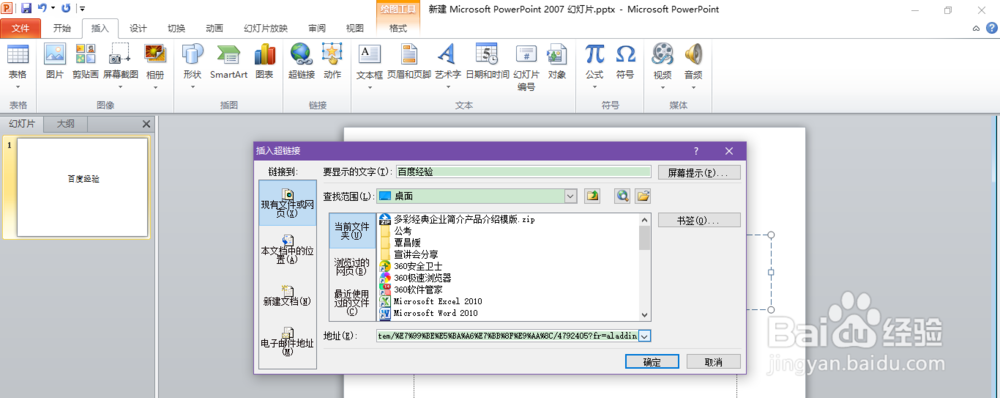1000x398 pixels.
Task: Click the 要显示的文字 text field
Action: pyautogui.click(x=523, y=172)
